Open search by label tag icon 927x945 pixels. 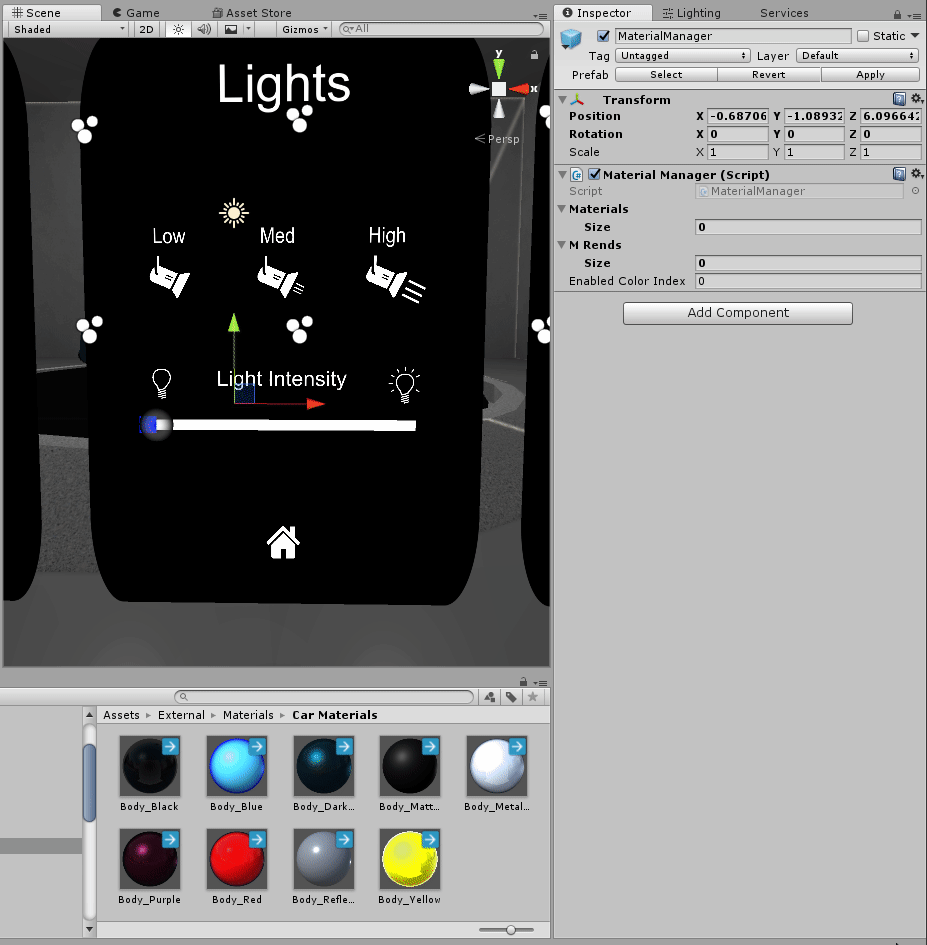click(511, 697)
